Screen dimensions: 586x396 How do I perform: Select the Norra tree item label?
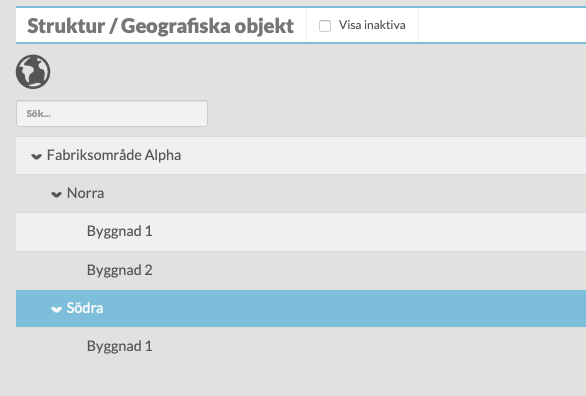[x=86, y=193]
